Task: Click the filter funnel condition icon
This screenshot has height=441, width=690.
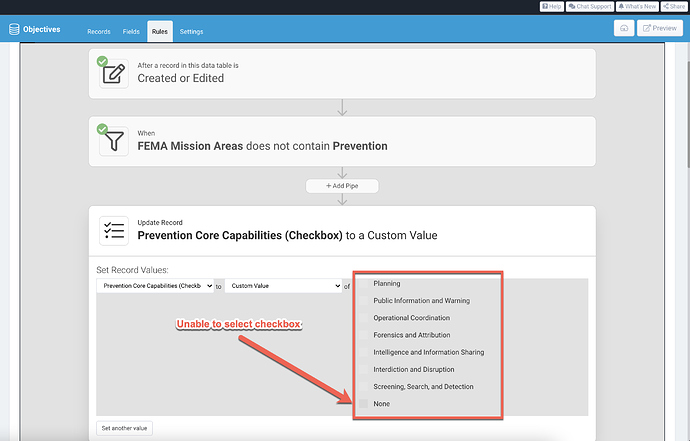Action: click(114, 141)
